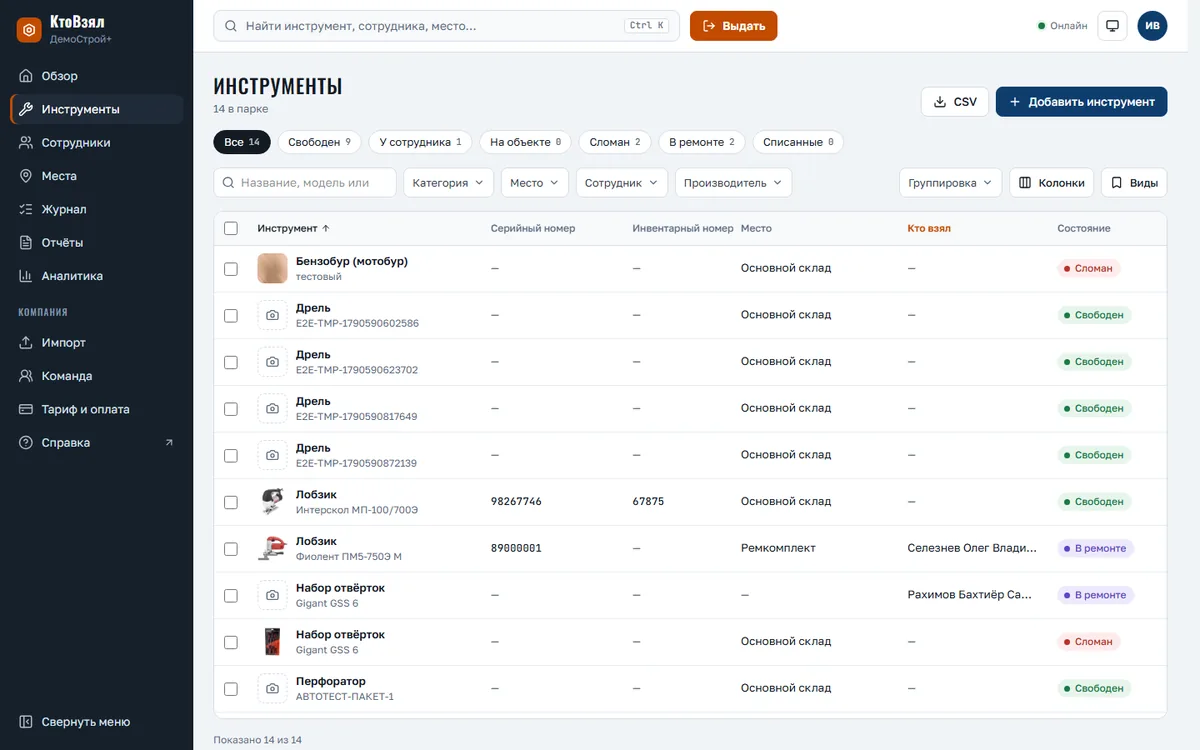Select the Все 14 filter tab
The image size is (1200, 750).
pyautogui.click(x=242, y=142)
